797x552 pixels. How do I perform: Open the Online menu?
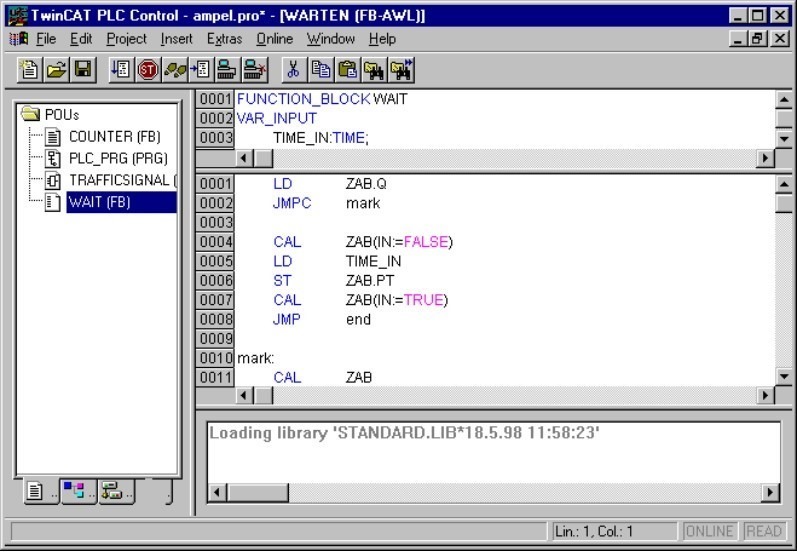pos(274,39)
